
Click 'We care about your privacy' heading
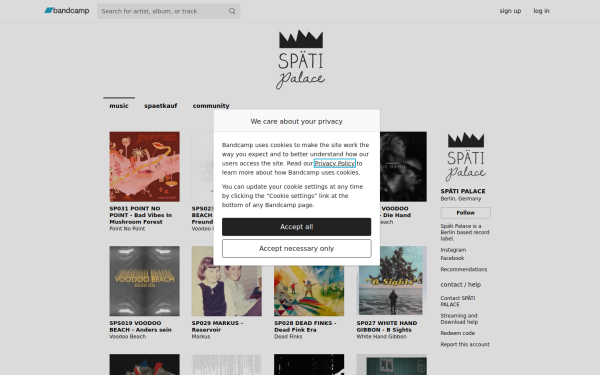(297, 121)
